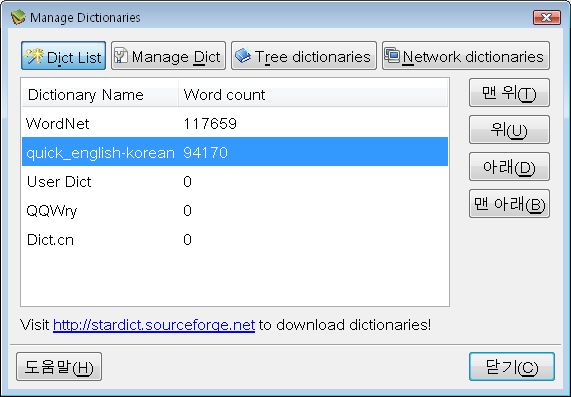This screenshot has height=397, width=571.
Task: Click the 위(U) move-up button
Action: point(509,130)
